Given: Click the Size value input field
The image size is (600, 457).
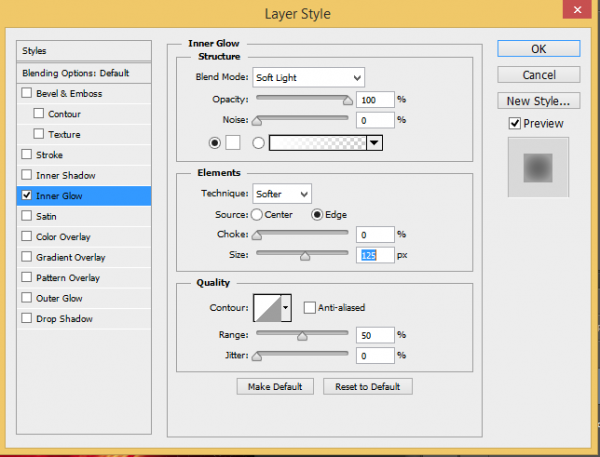Looking at the screenshot, I should point(374,255).
